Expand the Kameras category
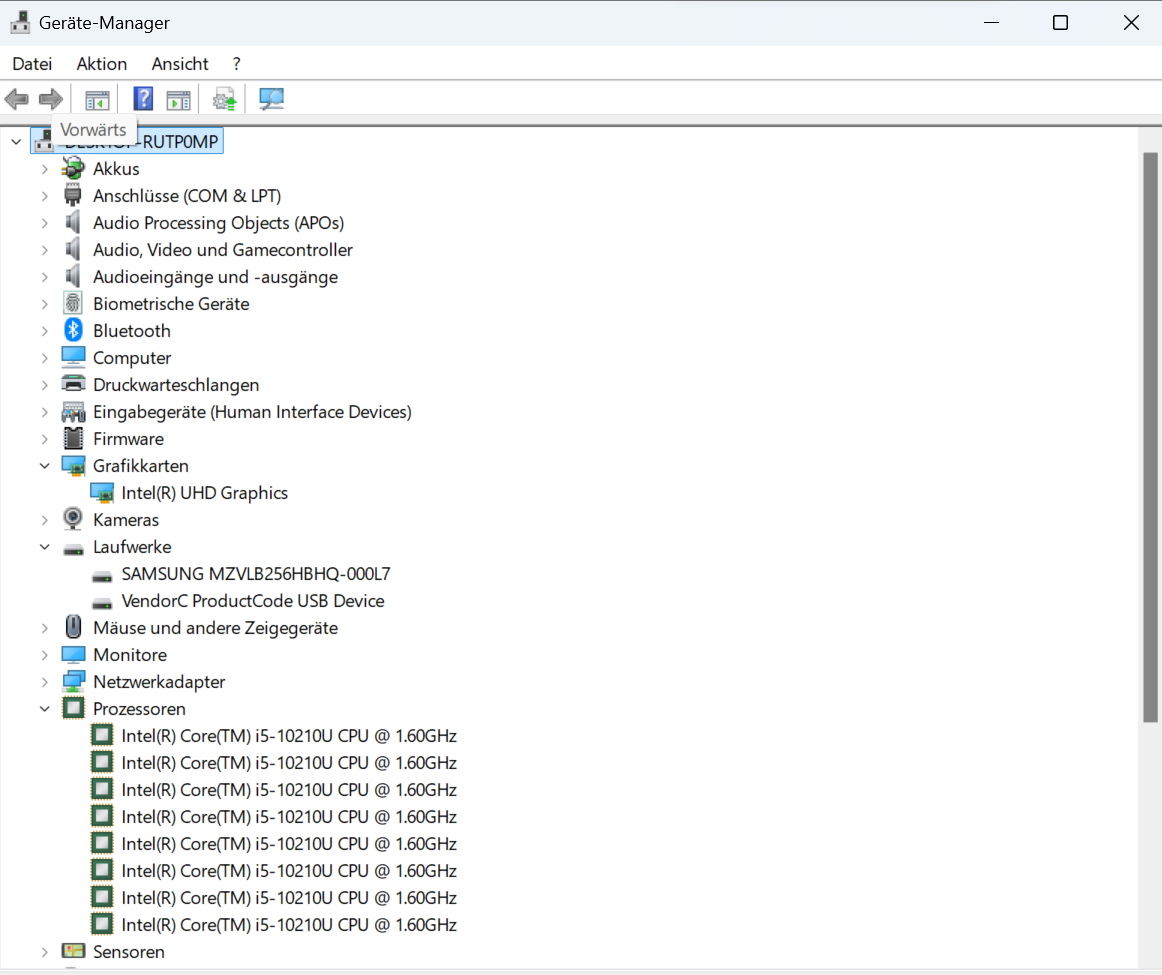 pyautogui.click(x=44, y=520)
